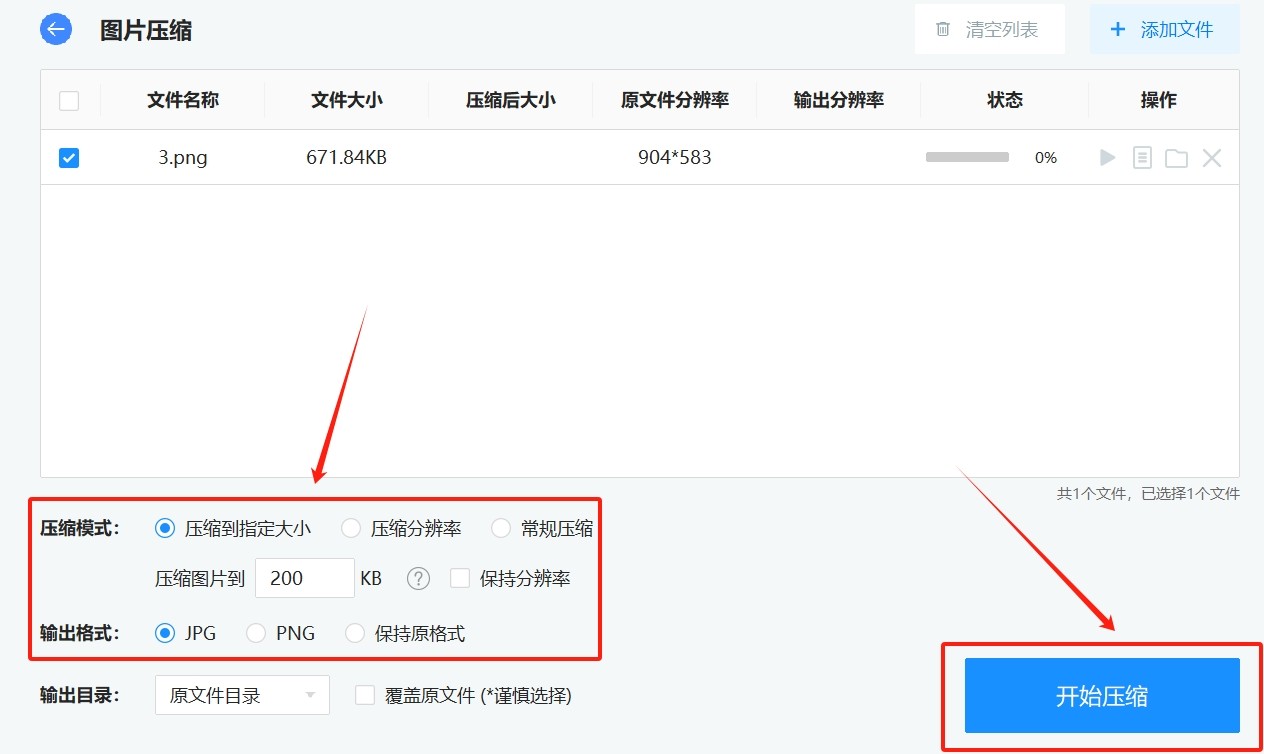Toggle the select-all checkbox in table header
Screen dimensions: 1264x754
point(69,100)
